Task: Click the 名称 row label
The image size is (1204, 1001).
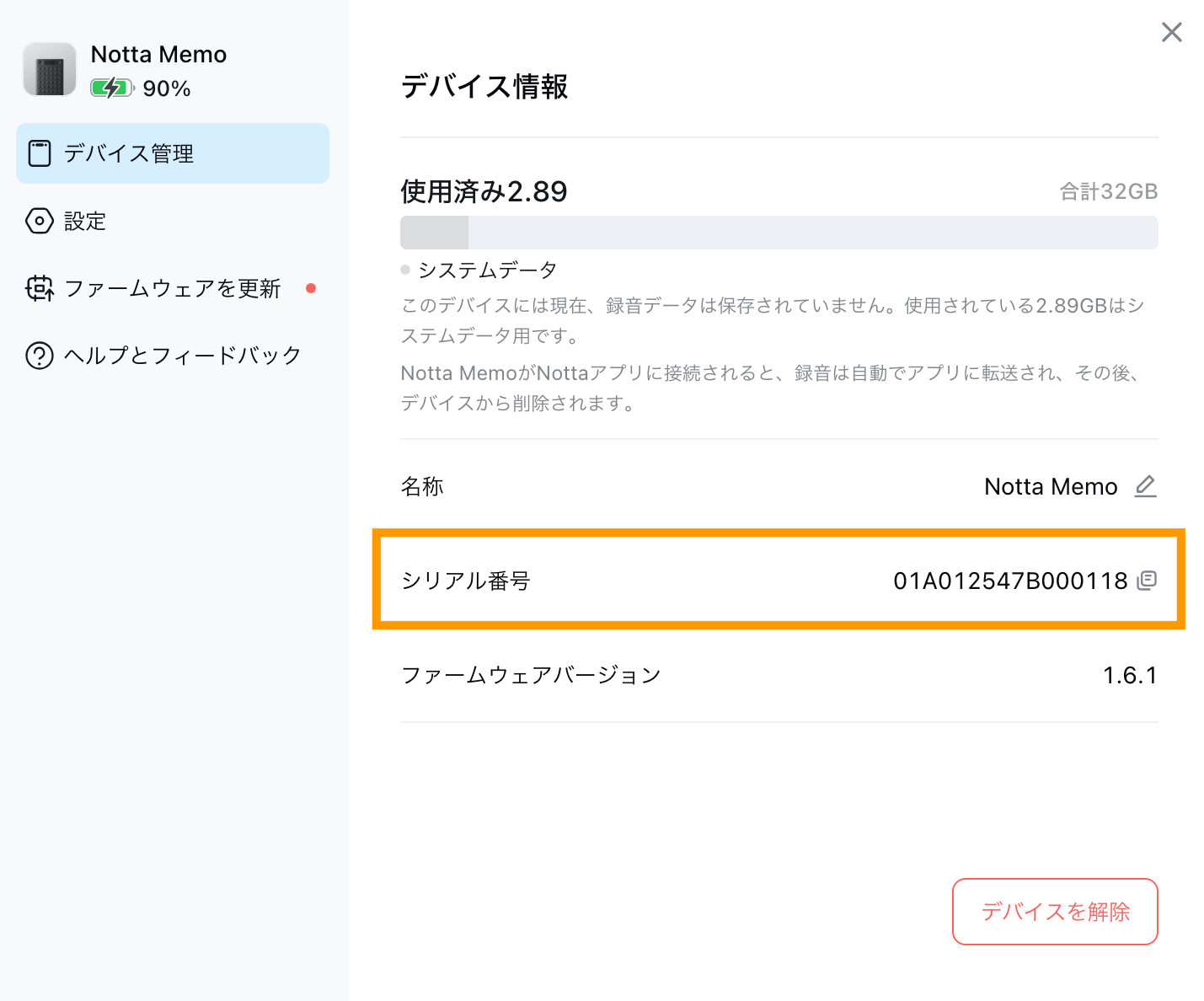Action: [422, 486]
